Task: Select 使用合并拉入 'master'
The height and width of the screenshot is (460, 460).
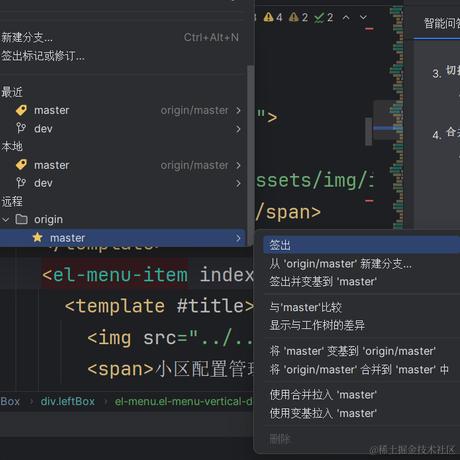Action: click(362, 395)
